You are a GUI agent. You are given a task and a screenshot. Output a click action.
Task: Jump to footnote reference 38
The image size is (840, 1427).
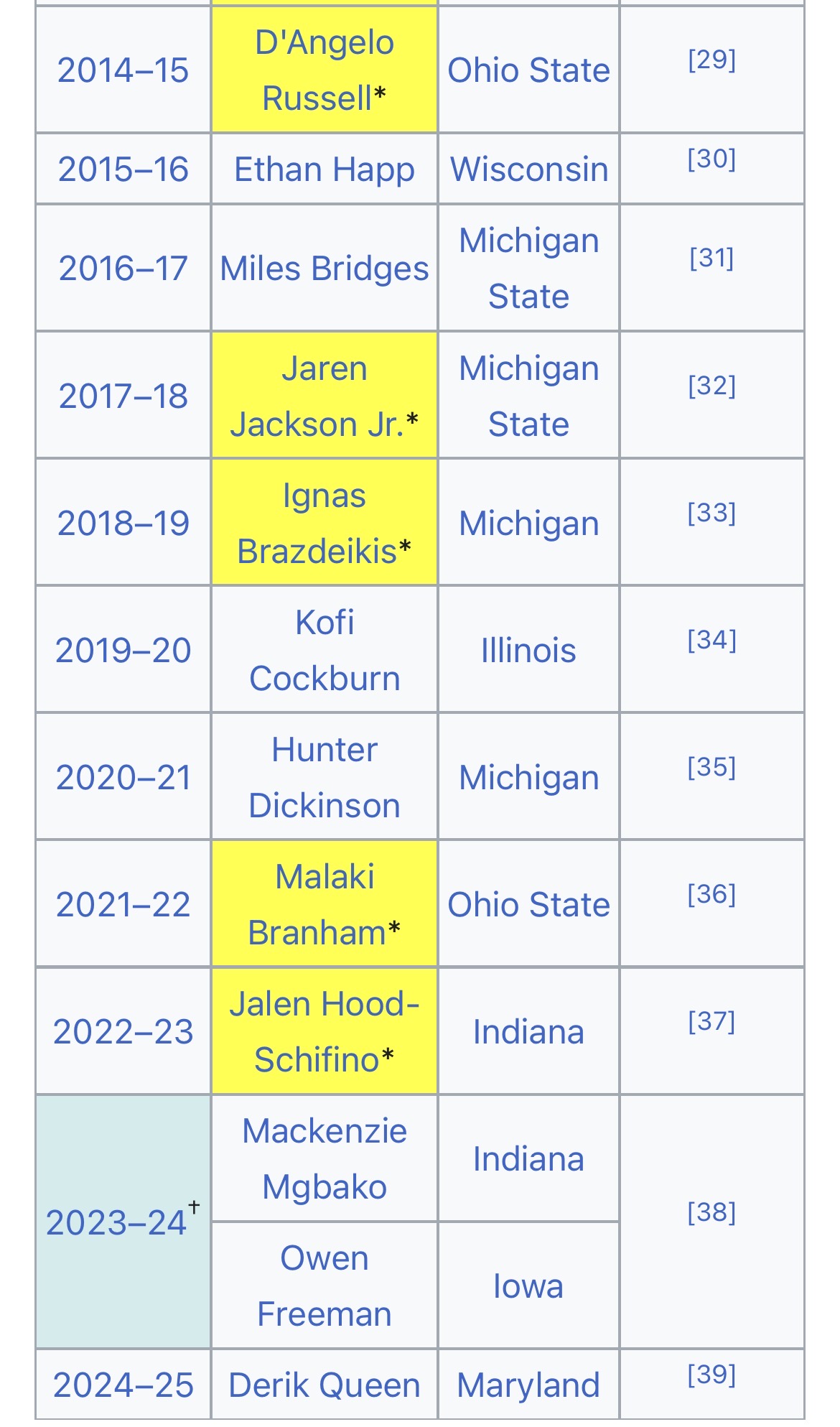point(711,1212)
